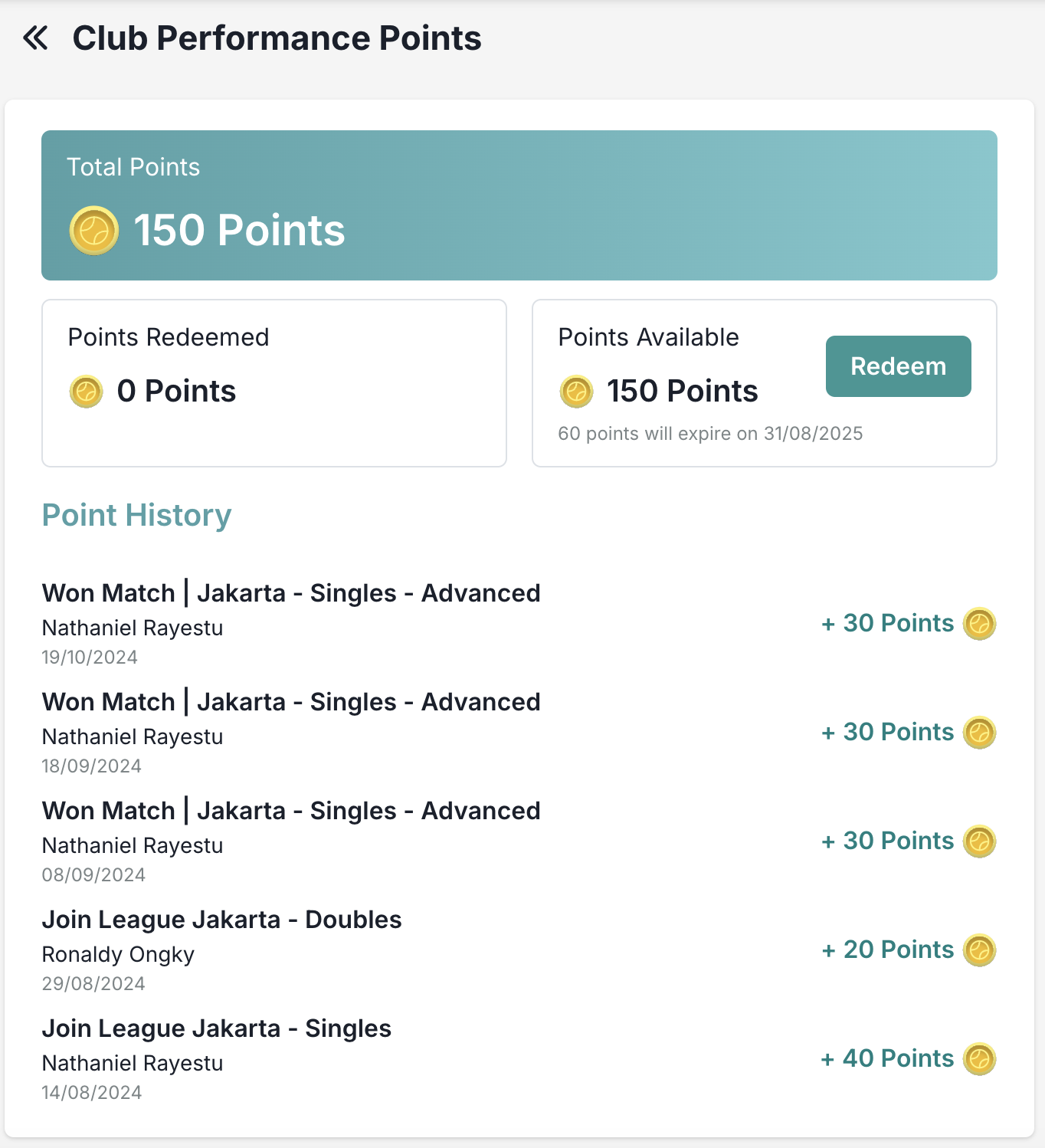The height and width of the screenshot is (1148, 1045).
Task: Click the coin icon next to + 20 Points
Action: (979, 950)
